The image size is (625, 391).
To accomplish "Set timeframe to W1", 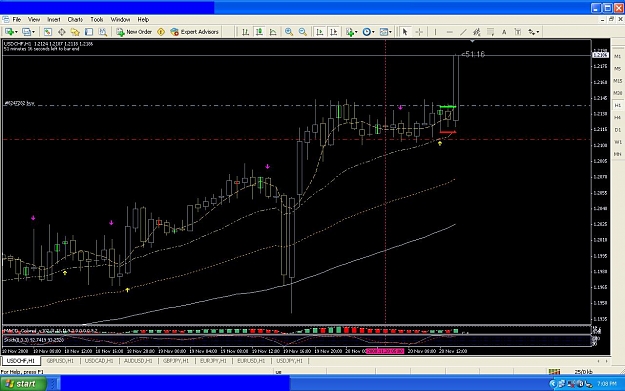I will click(617, 142).
